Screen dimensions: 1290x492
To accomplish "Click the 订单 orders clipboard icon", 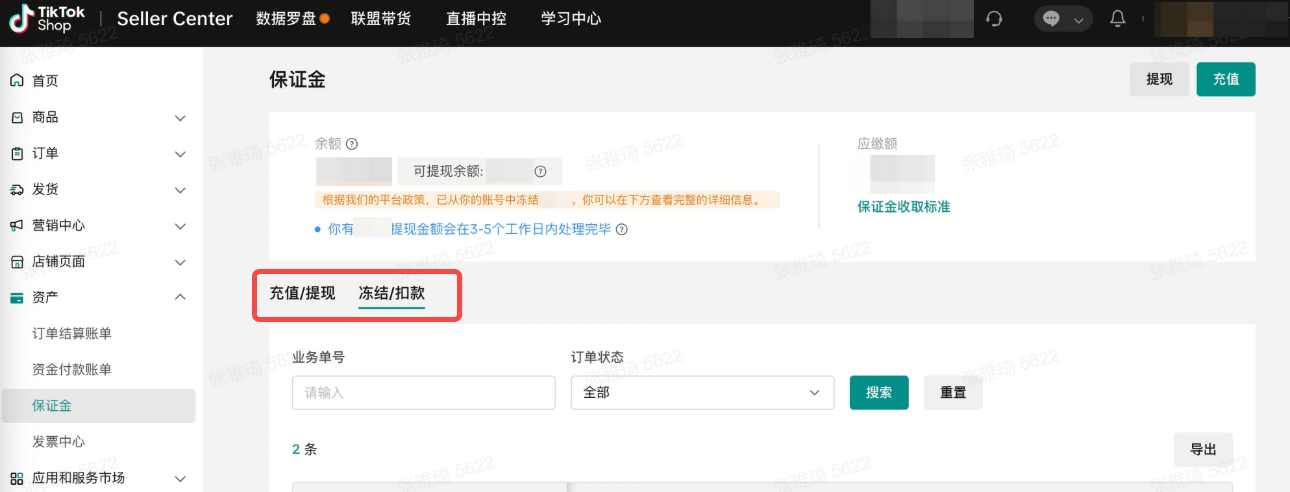I will click(x=17, y=153).
